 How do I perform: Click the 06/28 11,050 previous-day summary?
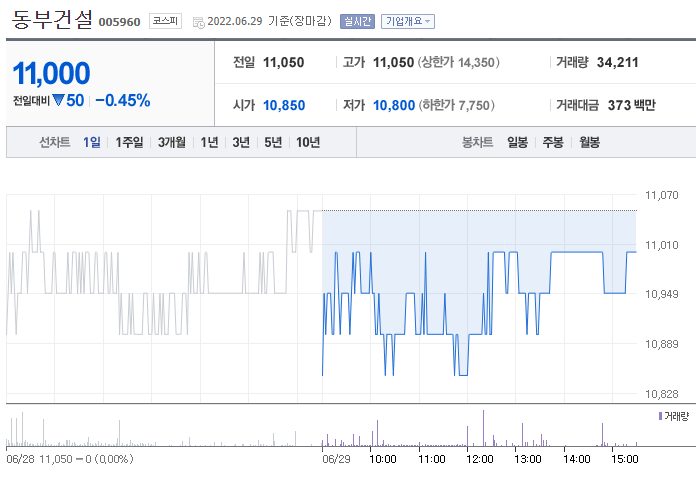(x=70, y=459)
